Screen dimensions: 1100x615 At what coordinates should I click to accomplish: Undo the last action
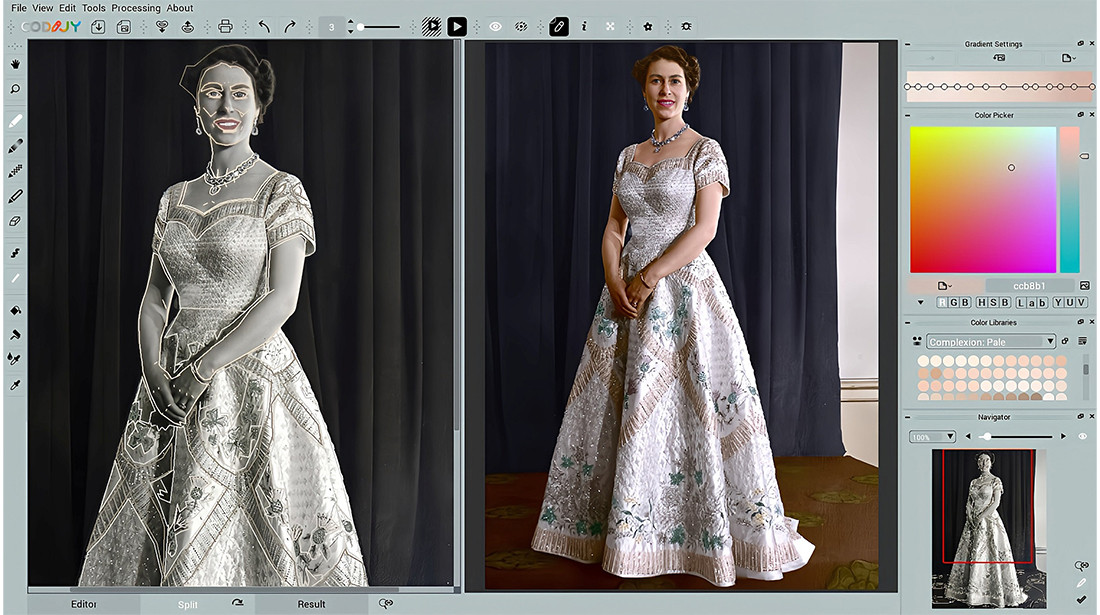click(264, 27)
